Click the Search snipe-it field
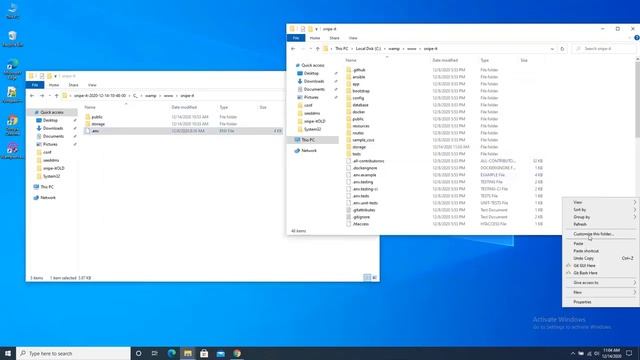This screenshot has height=360, width=640. (604, 49)
